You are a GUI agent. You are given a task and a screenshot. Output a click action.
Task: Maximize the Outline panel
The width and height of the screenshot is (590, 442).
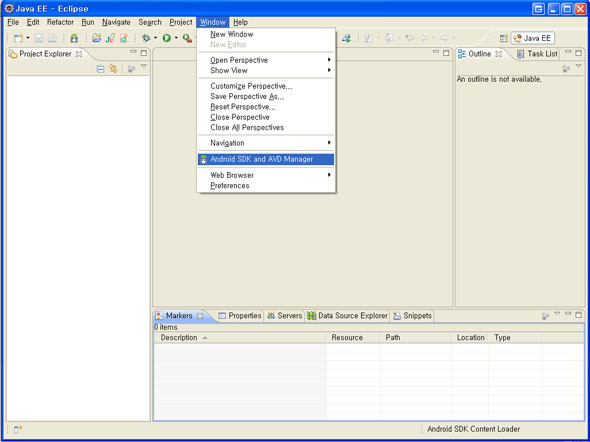[x=578, y=53]
